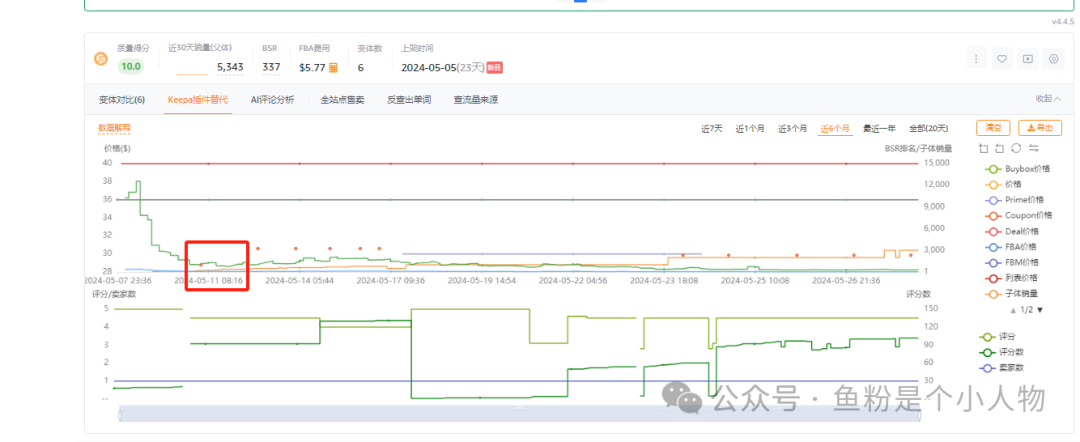
Task: Toggle the 列表价格 legend series
Action: click(x=1012, y=278)
